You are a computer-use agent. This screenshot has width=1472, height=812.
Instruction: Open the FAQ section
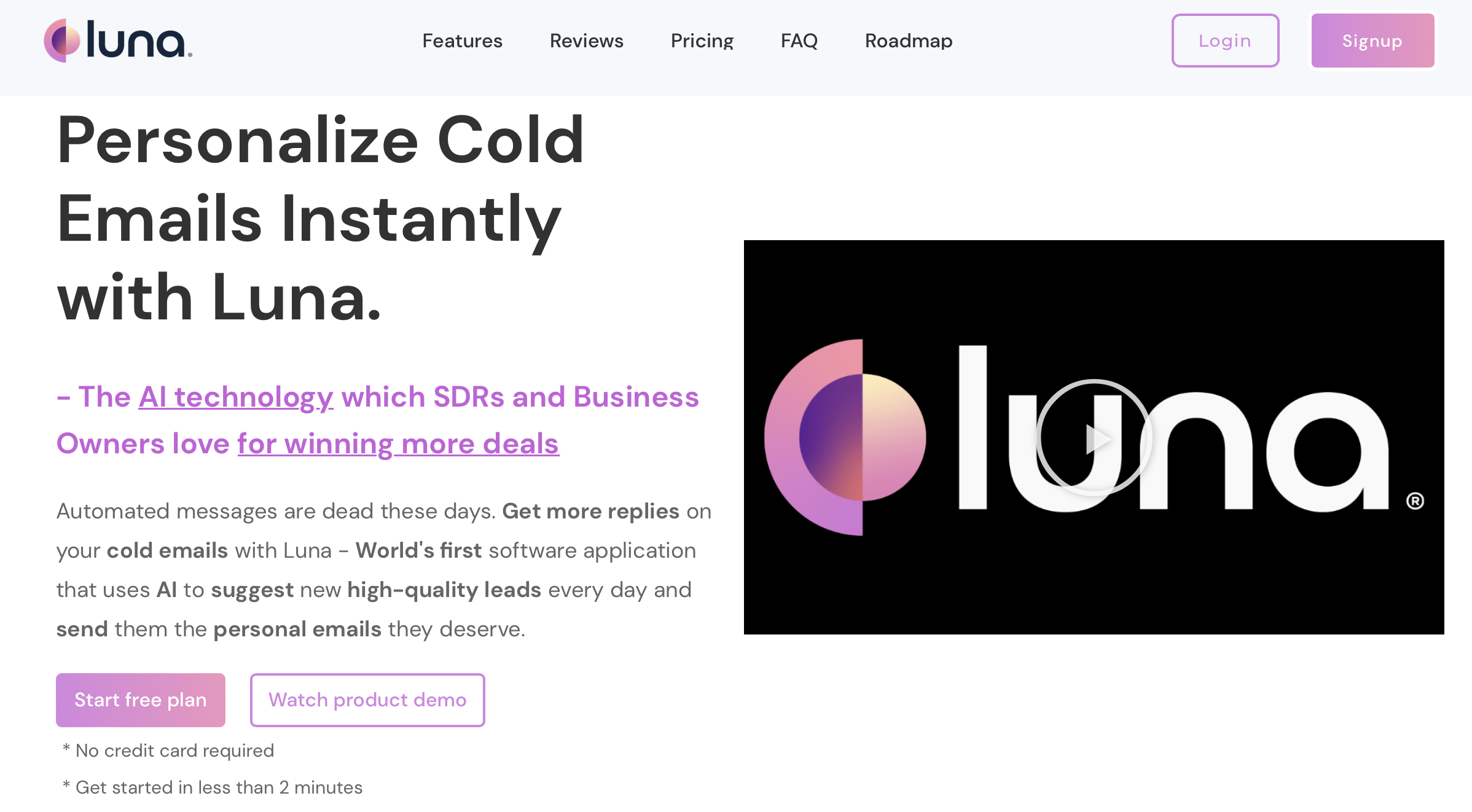(800, 41)
